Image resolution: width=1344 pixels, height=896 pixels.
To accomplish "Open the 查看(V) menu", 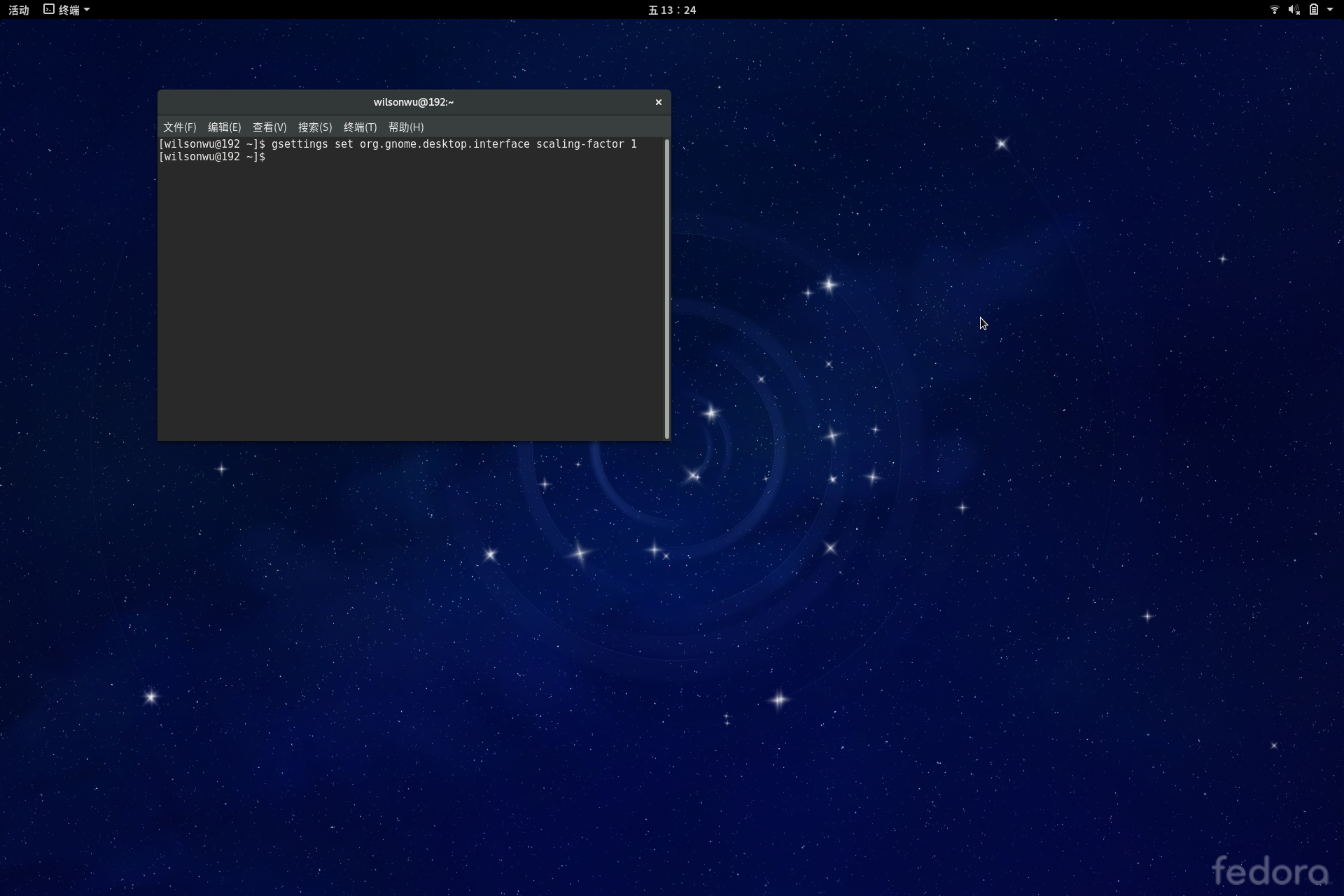I will [x=269, y=127].
